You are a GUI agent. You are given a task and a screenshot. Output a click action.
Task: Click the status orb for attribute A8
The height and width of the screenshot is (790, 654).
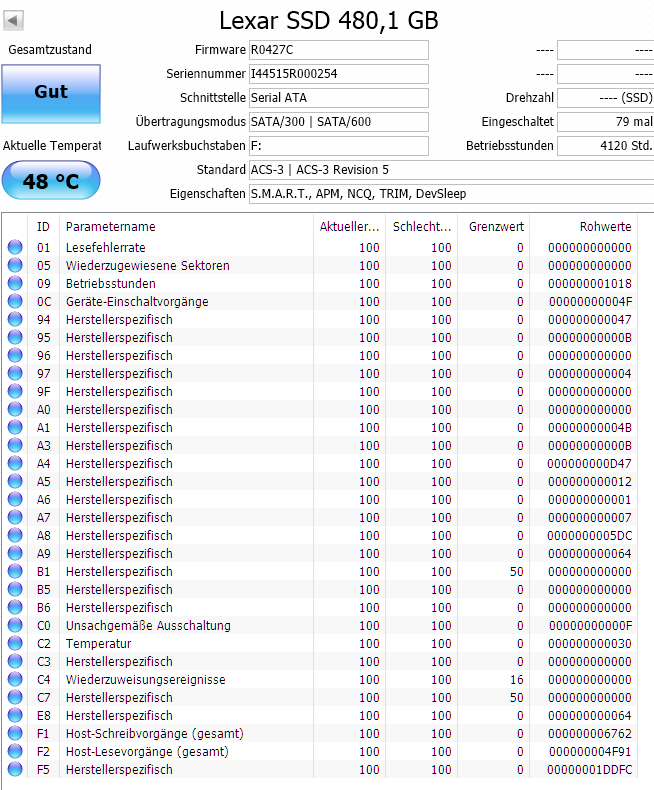click(x=15, y=535)
